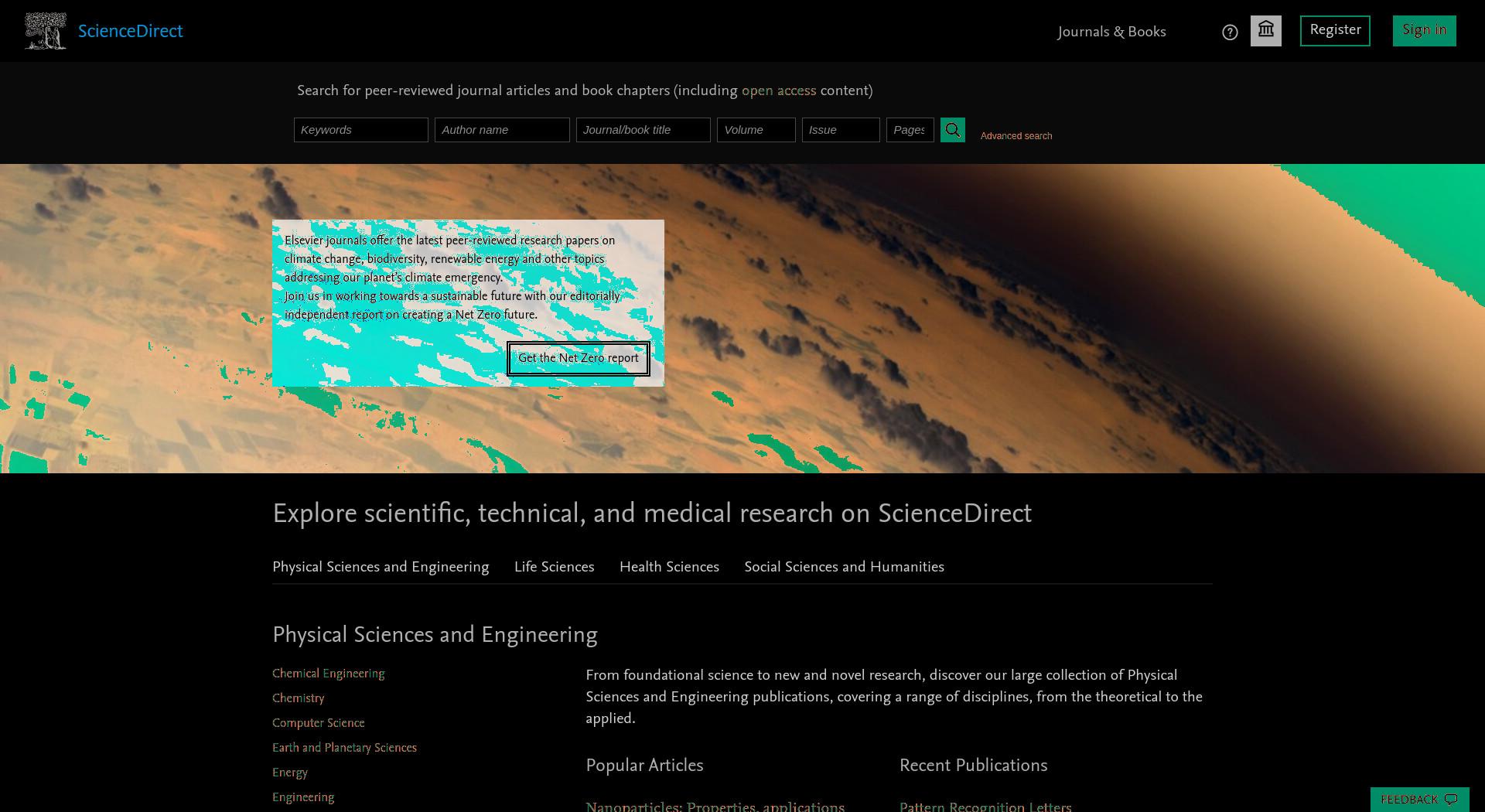Open Journals & Books

point(1111,32)
